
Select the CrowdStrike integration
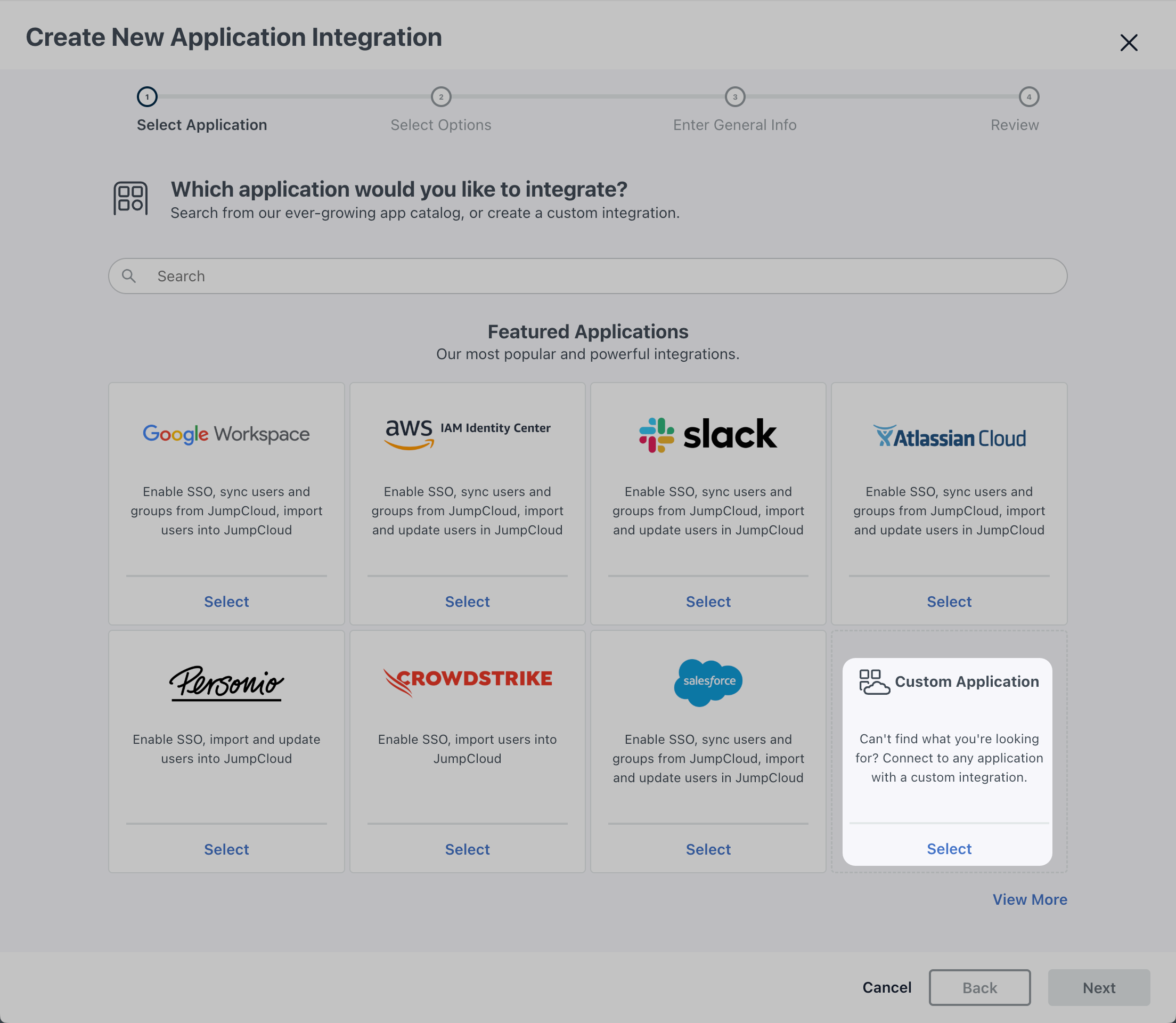click(467, 849)
